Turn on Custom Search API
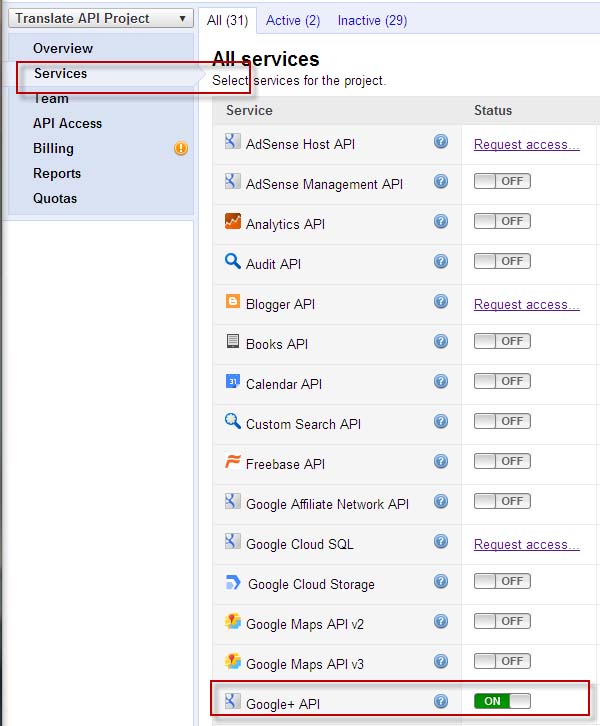Image resolution: width=600 pixels, height=726 pixels. pos(502,421)
